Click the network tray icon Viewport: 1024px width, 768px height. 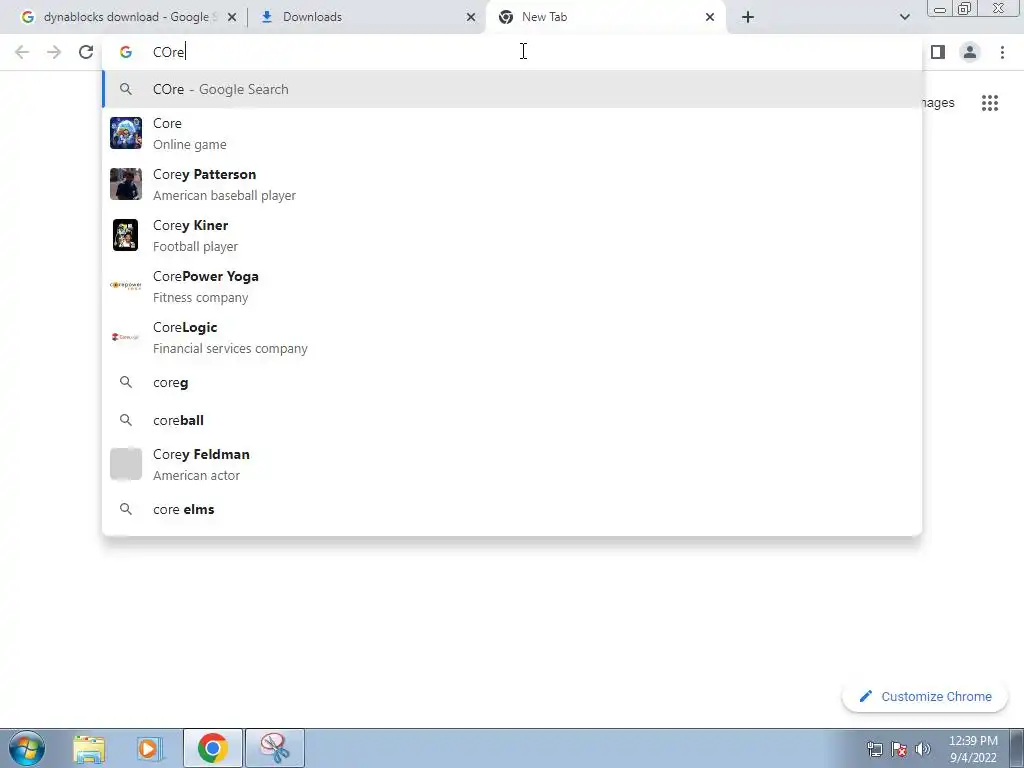874,749
